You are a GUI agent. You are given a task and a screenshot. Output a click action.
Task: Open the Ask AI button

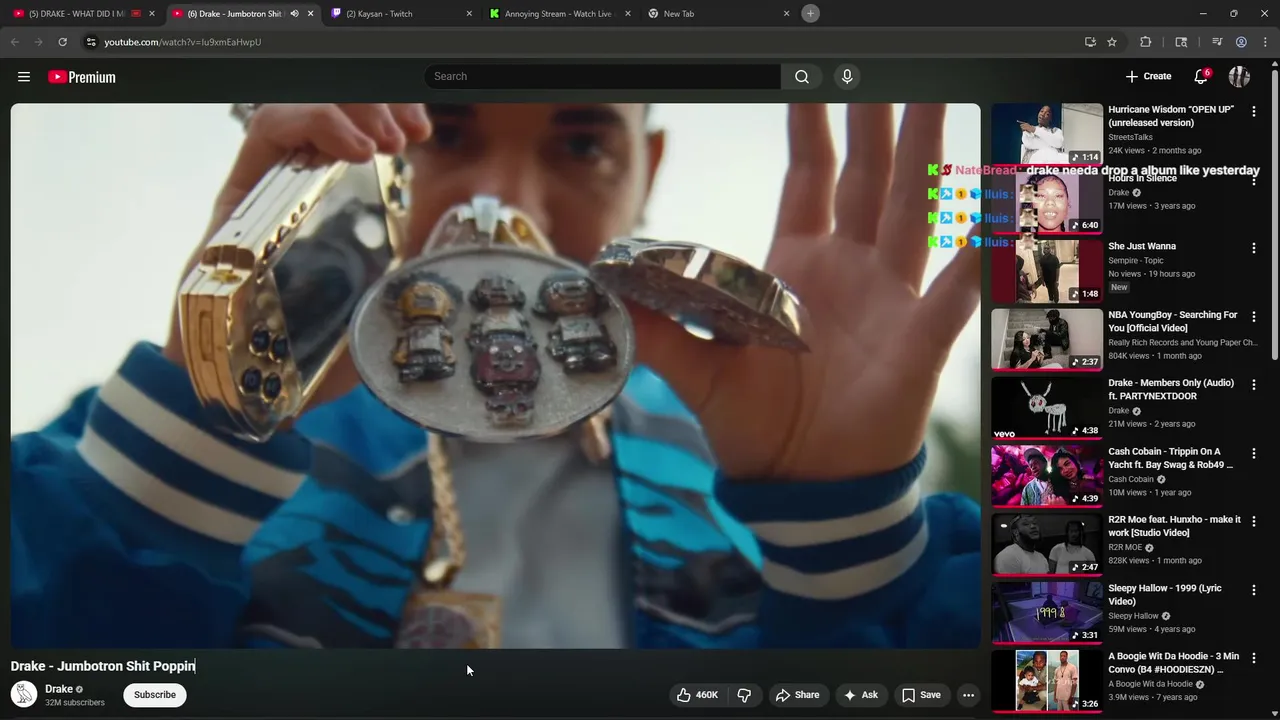coord(861,695)
